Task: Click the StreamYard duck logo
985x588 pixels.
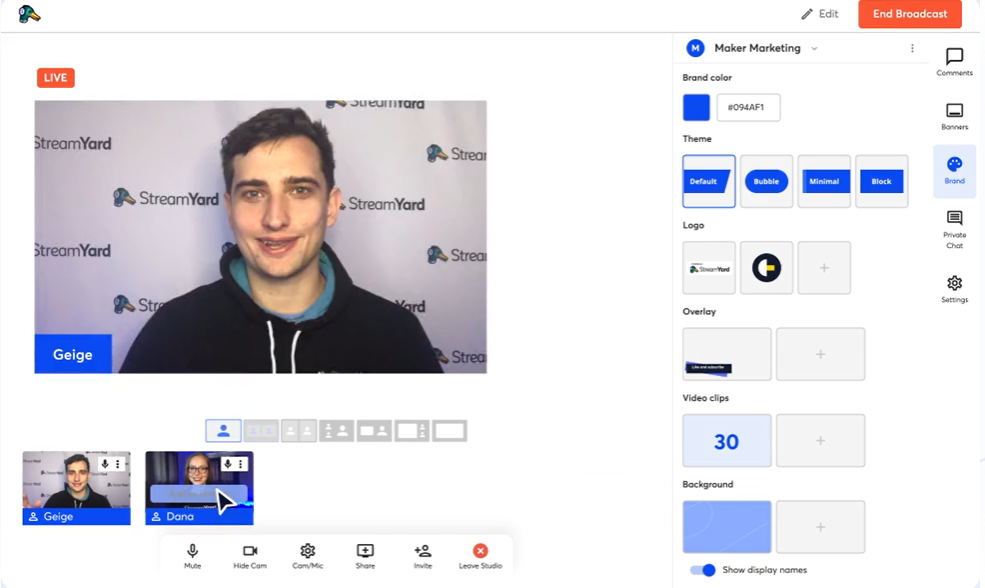Action: [x=29, y=14]
